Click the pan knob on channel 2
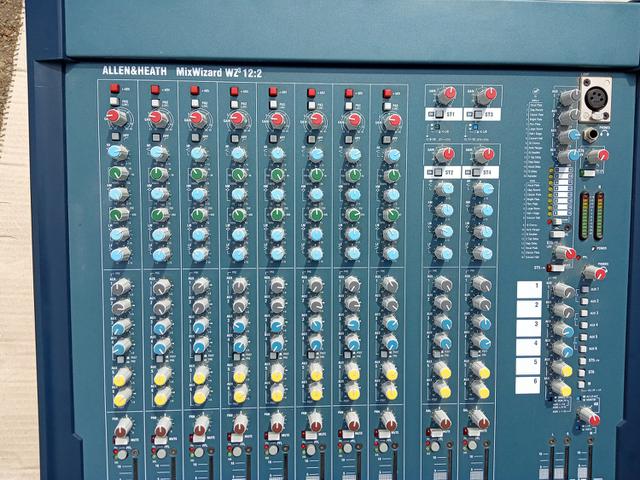 (x=162, y=427)
